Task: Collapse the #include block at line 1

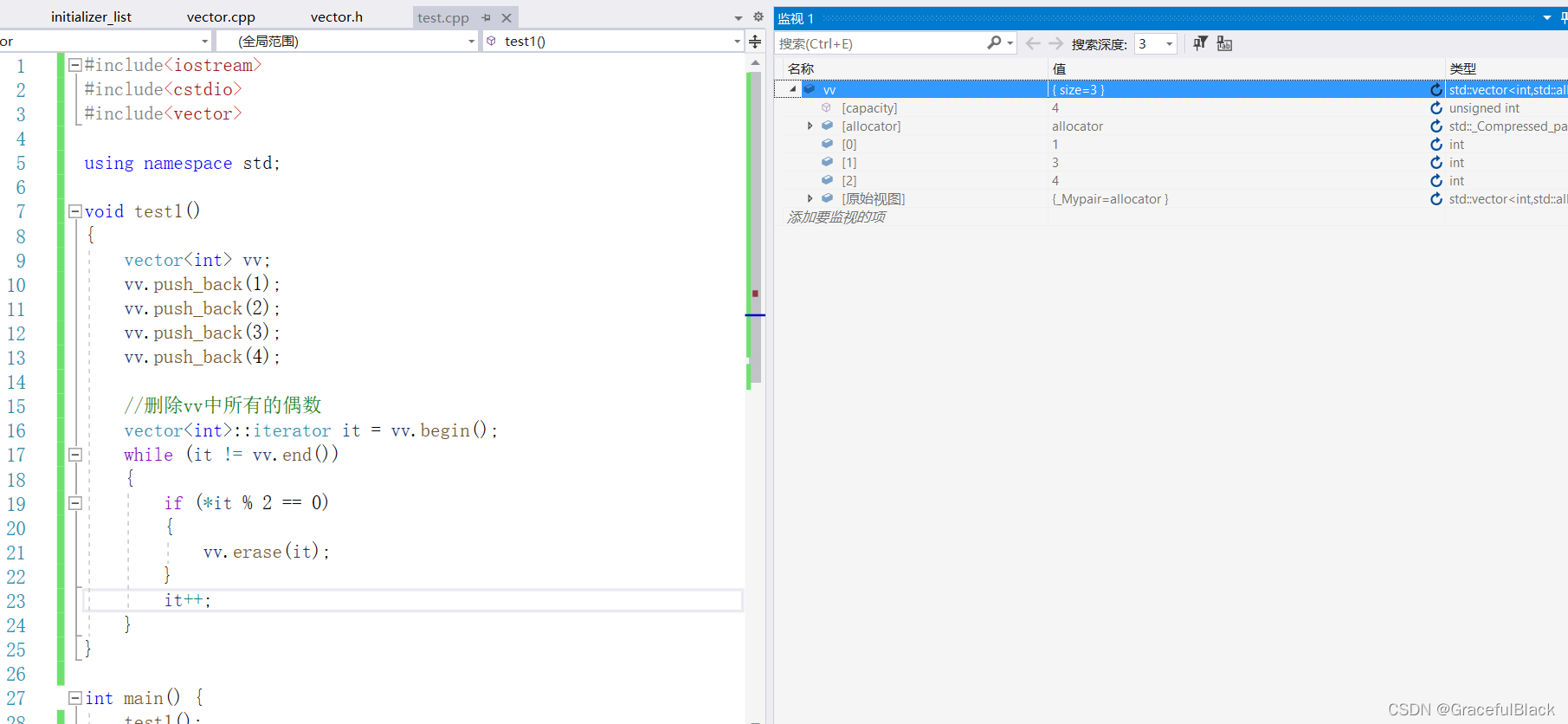Action: point(75,65)
